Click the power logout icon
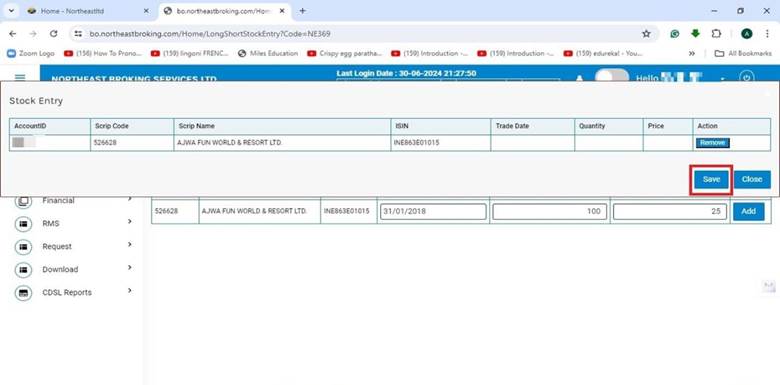Screen dimensions: 780x385 [x=746, y=78]
